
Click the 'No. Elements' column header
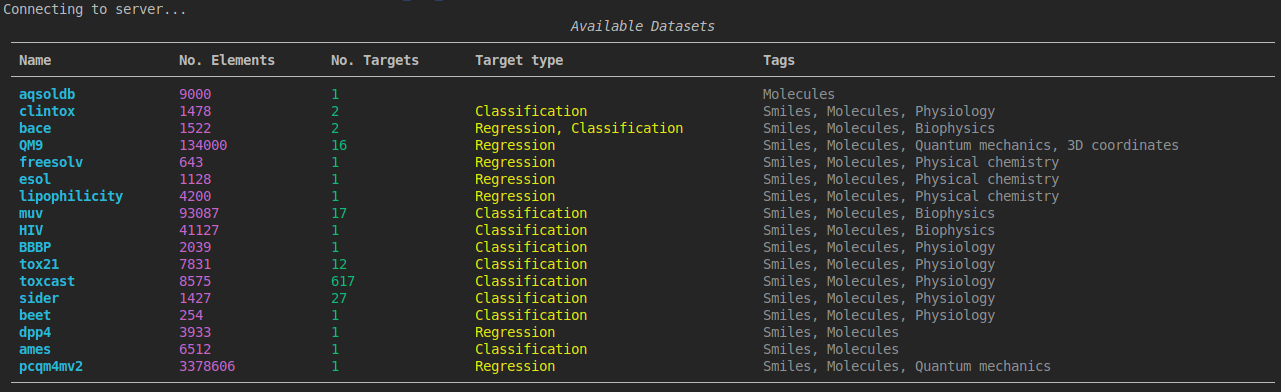pyautogui.click(x=227, y=60)
